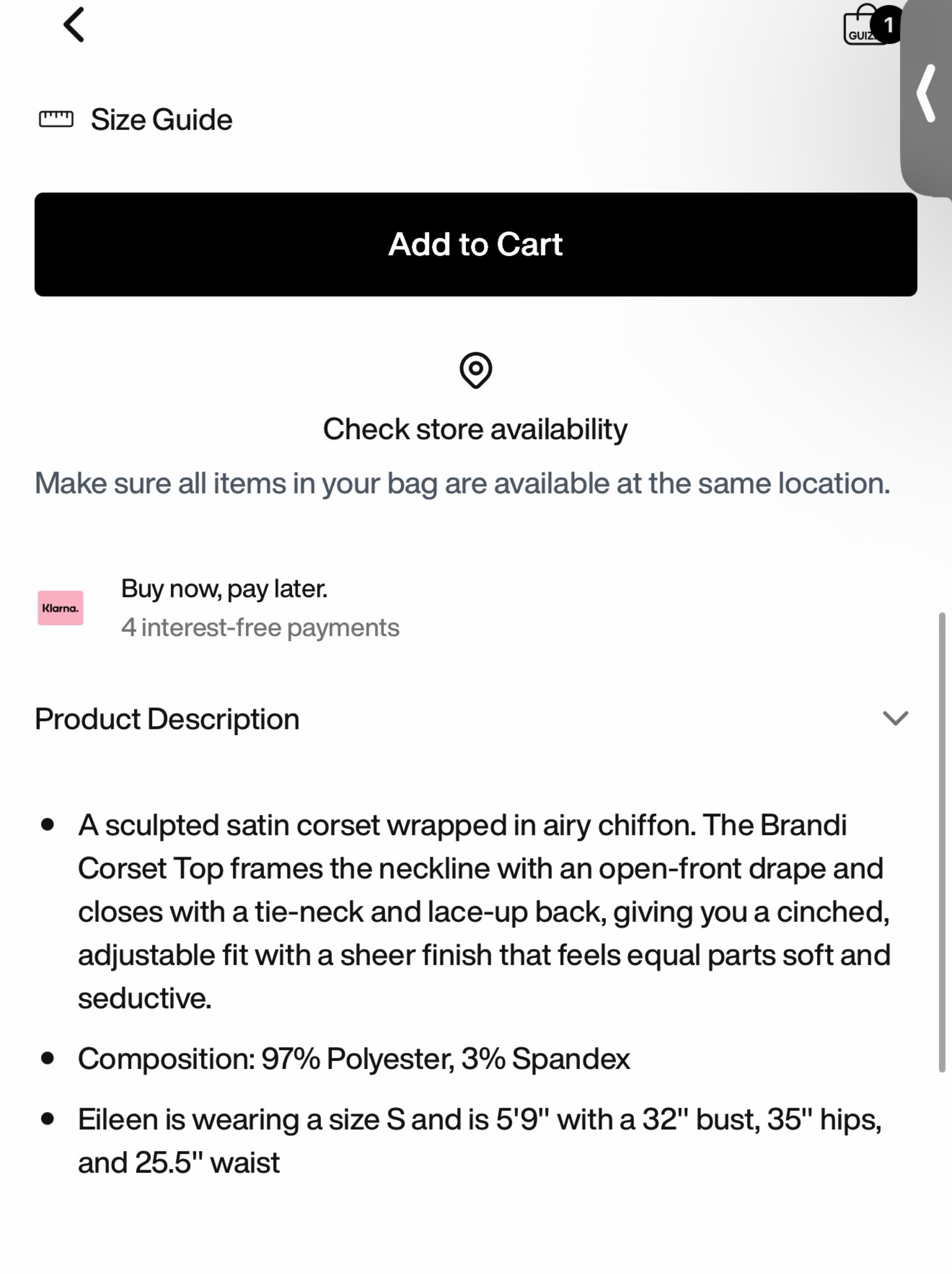Click Check store availability

475,429
